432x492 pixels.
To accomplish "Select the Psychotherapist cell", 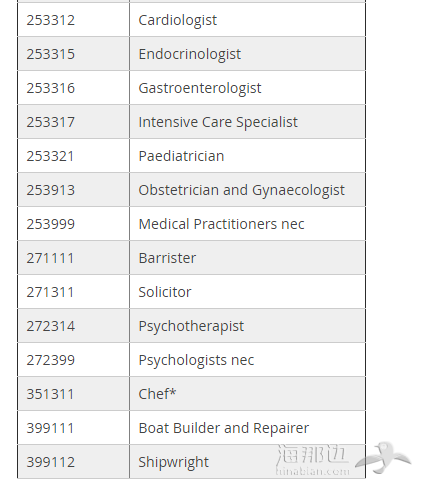I will pyautogui.click(x=247, y=326).
